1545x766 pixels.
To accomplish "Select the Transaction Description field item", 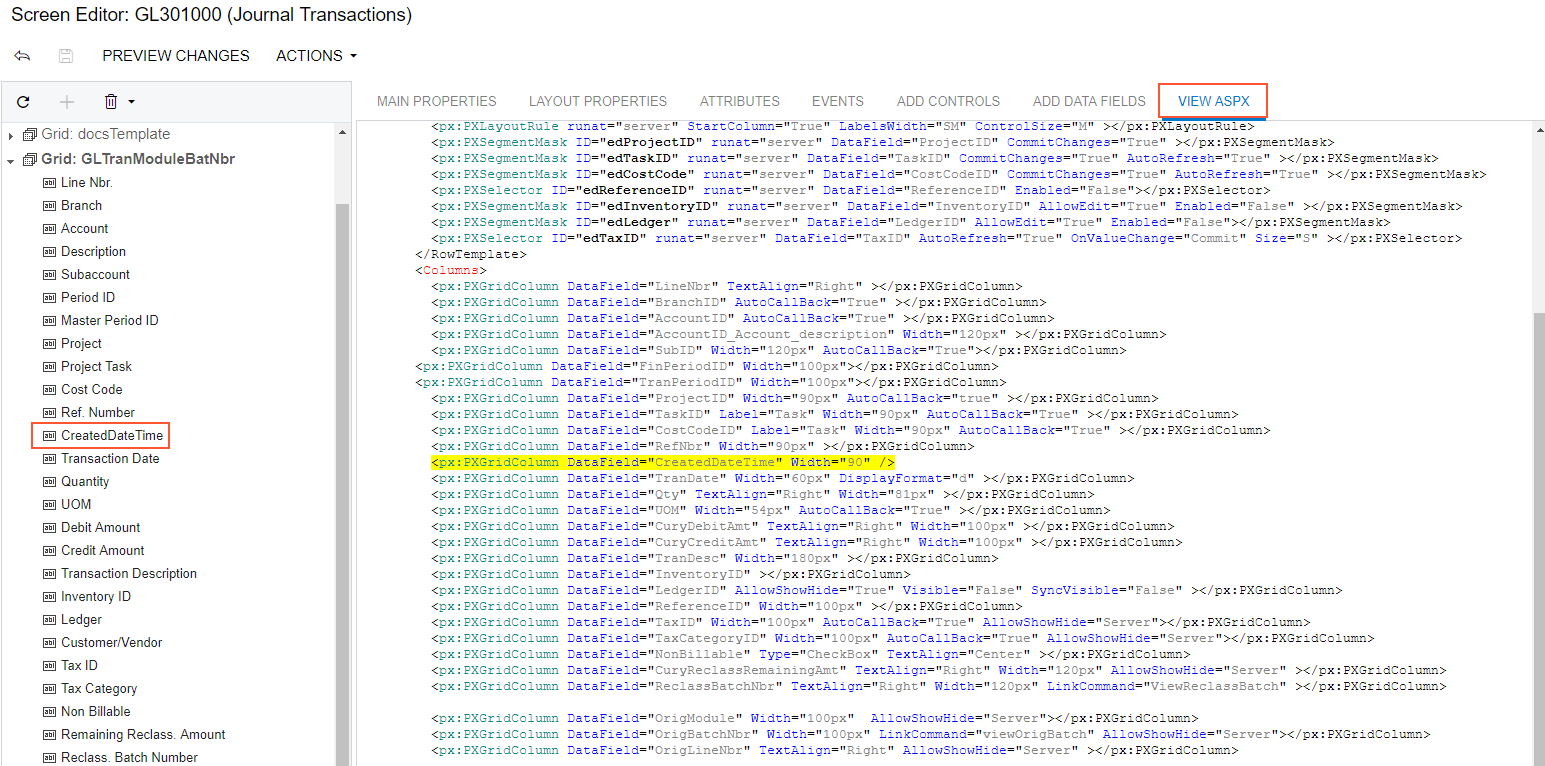I will [128, 574].
